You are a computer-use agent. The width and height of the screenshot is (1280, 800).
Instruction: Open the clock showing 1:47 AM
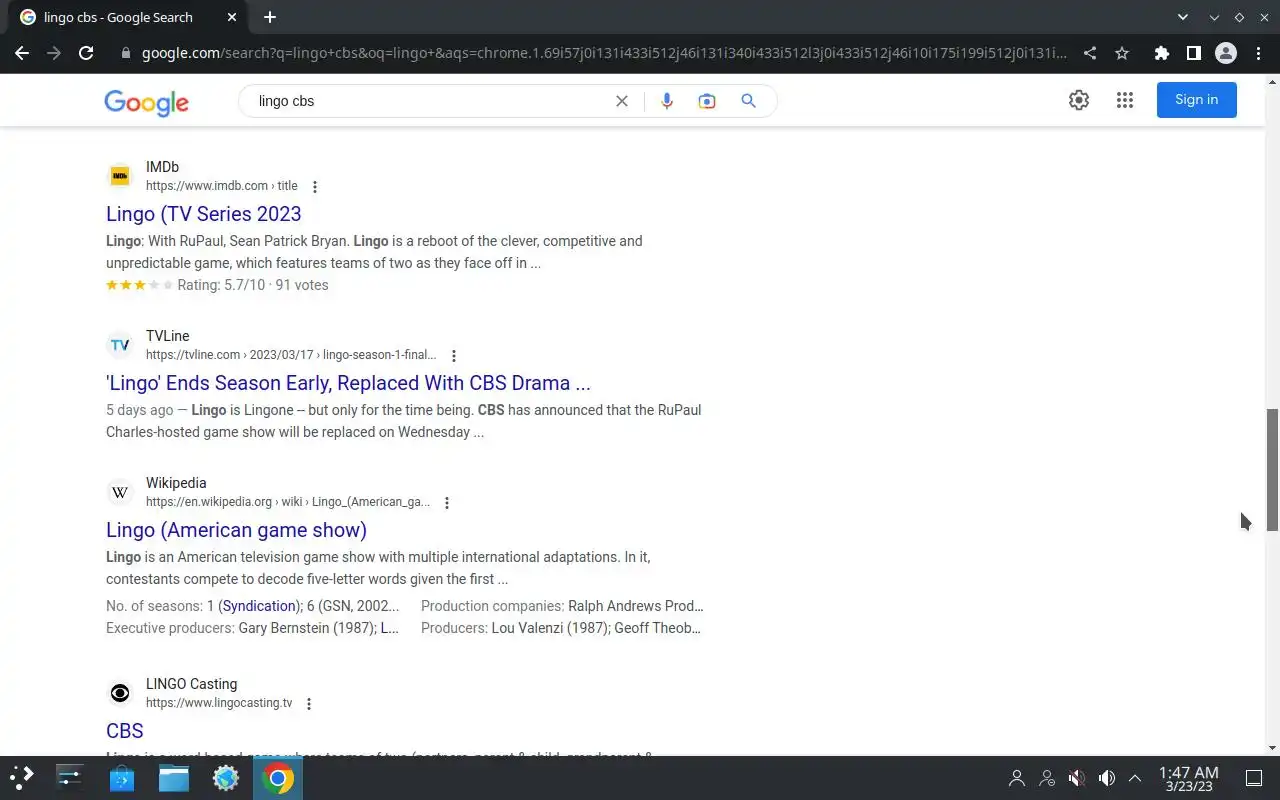(x=1188, y=778)
